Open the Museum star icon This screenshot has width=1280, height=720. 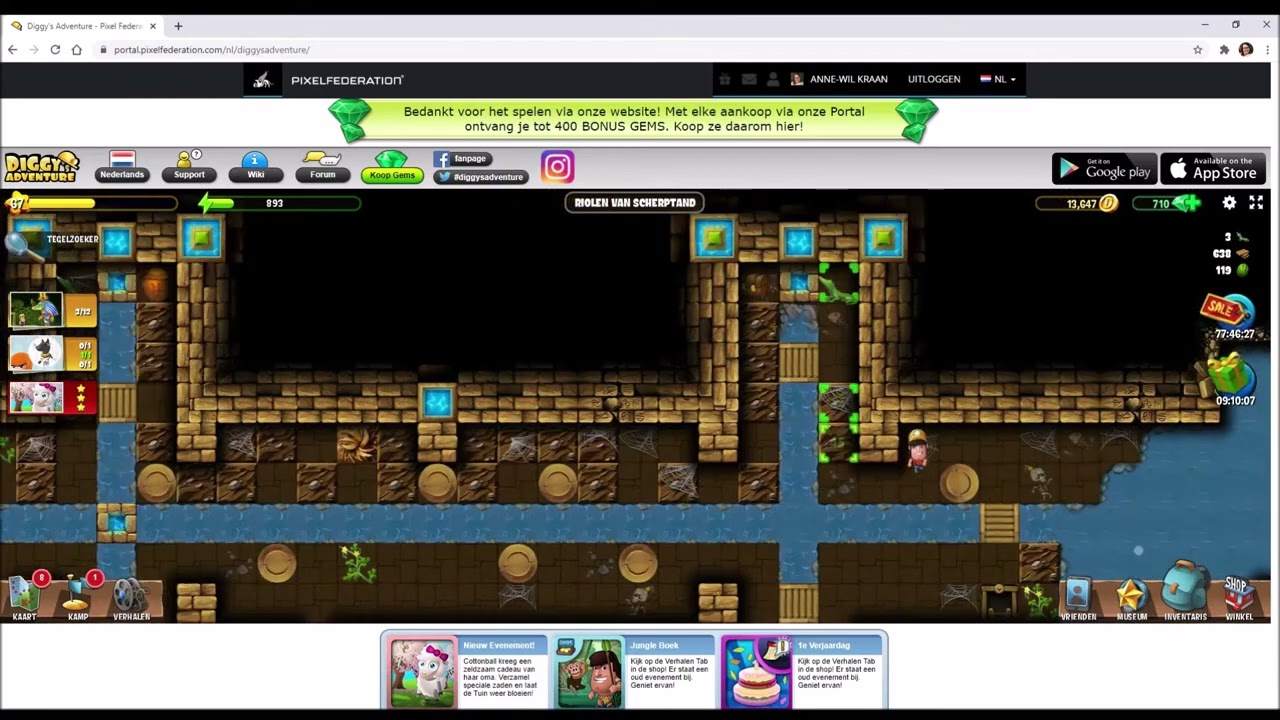pos(1131,598)
